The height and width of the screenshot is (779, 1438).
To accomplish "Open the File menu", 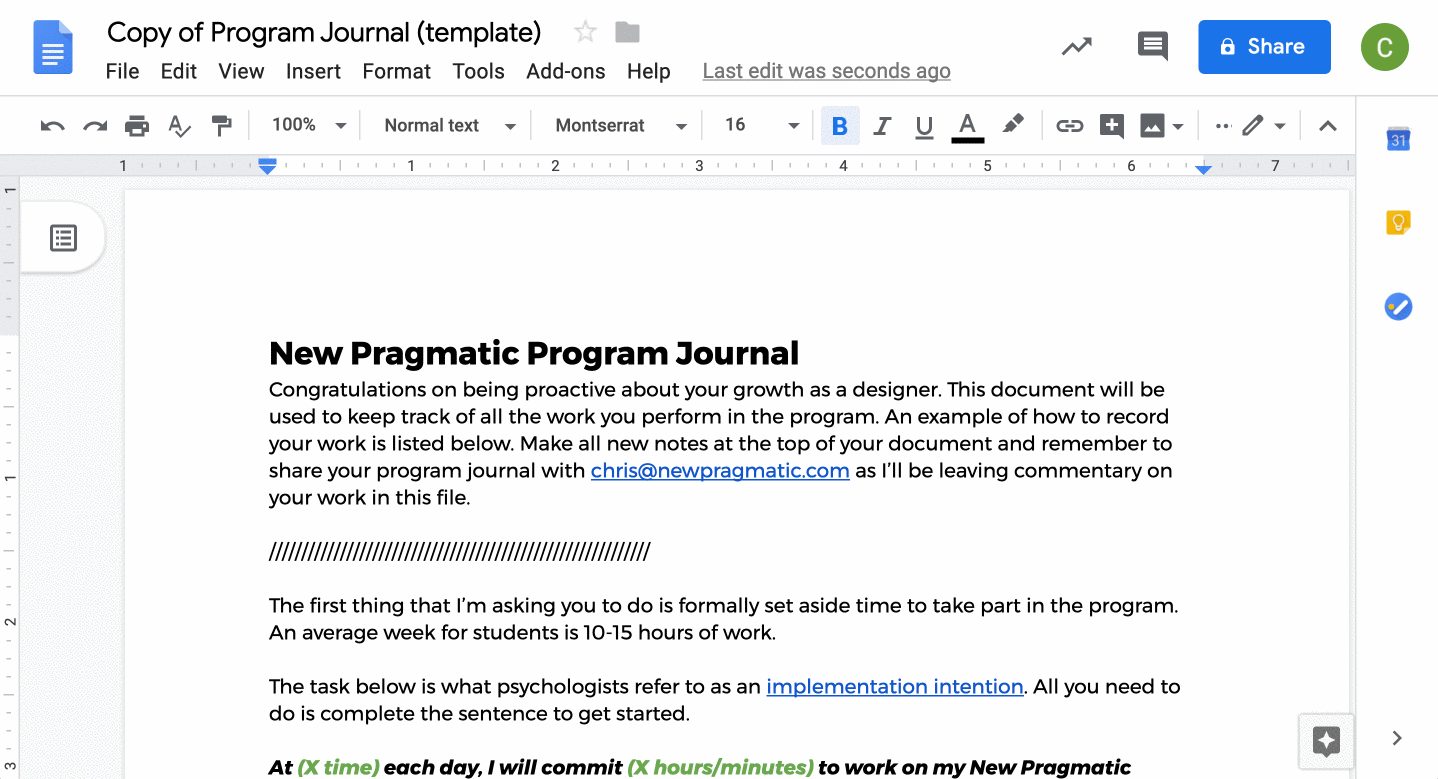I will (x=123, y=71).
